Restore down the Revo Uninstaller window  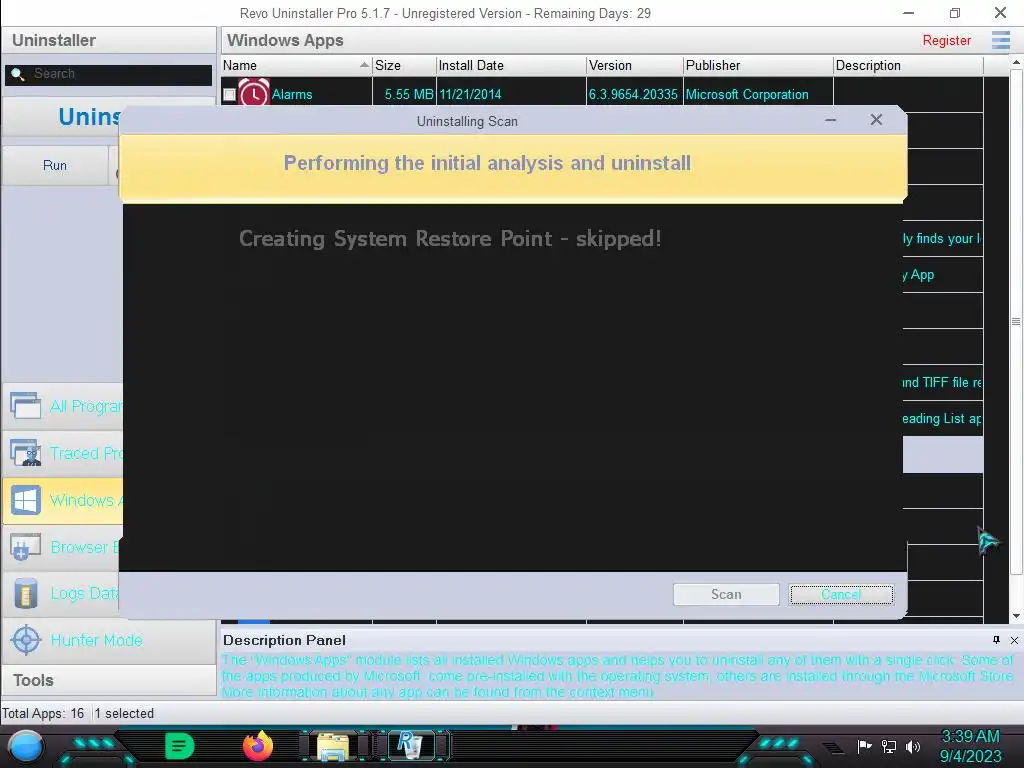pos(955,13)
